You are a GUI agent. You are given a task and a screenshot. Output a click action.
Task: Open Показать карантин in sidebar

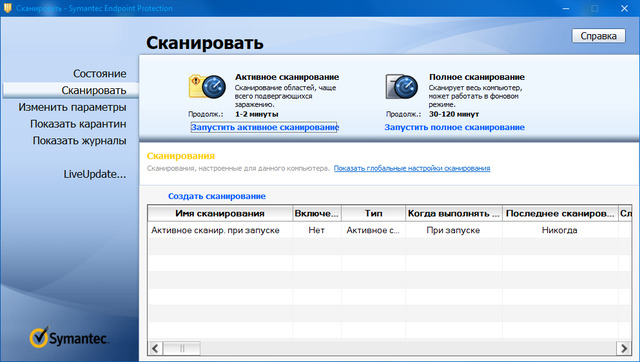pos(78,124)
